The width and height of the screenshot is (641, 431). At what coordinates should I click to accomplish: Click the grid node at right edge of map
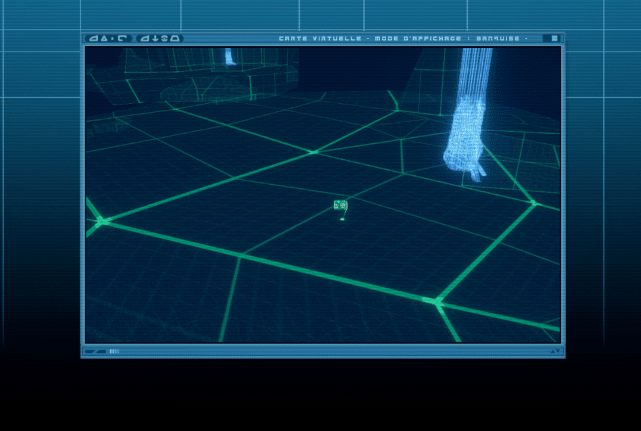point(534,203)
